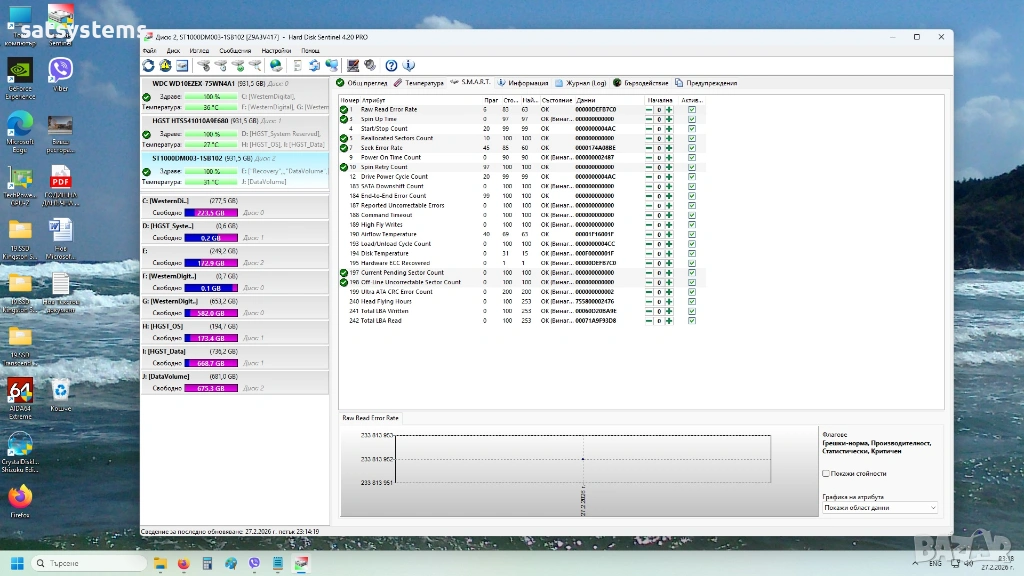Open Firefox from the desktop shortcut
1024x576 pixels.
pyautogui.click(x=20, y=499)
